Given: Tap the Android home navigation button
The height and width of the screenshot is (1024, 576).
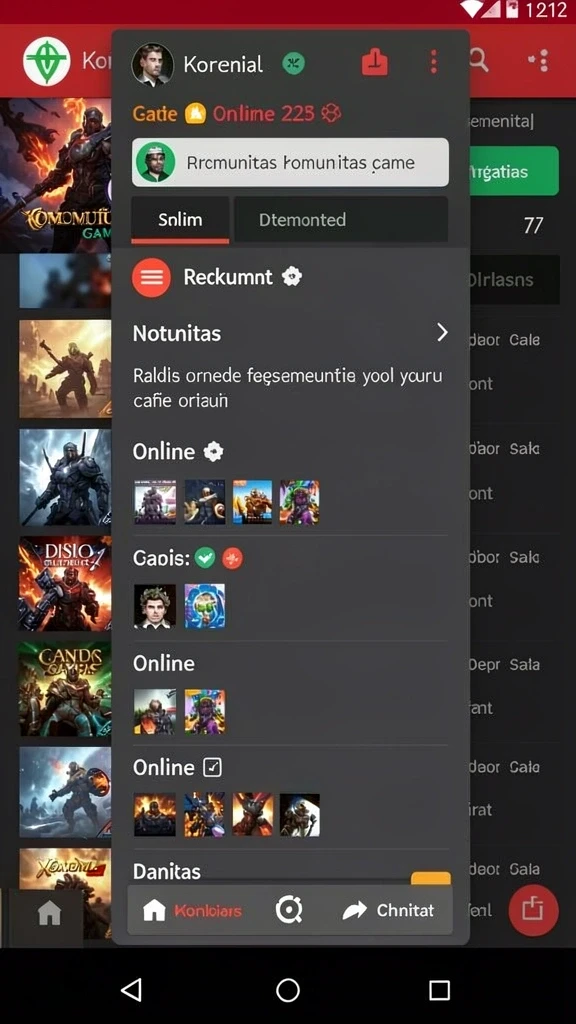Looking at the screenshot, I should (x=288, y=990).
